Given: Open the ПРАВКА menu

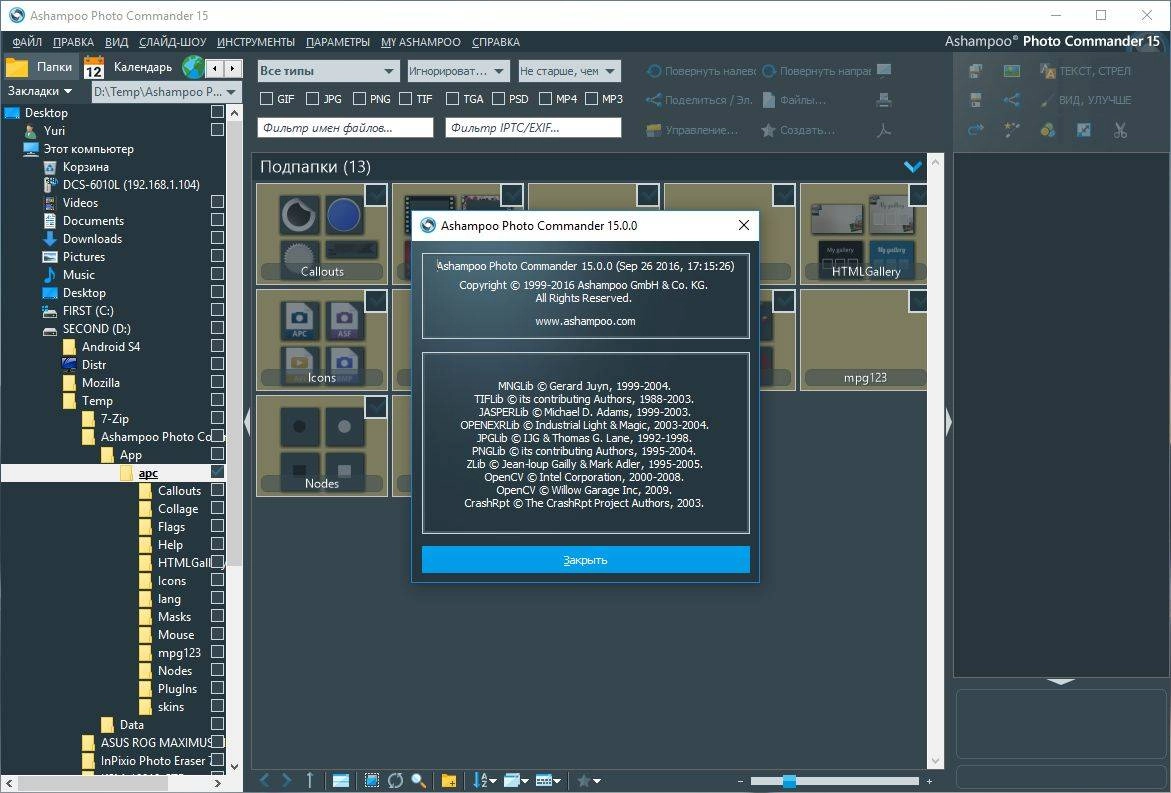Looking at the screenshot, I should [x=73, y=42].
